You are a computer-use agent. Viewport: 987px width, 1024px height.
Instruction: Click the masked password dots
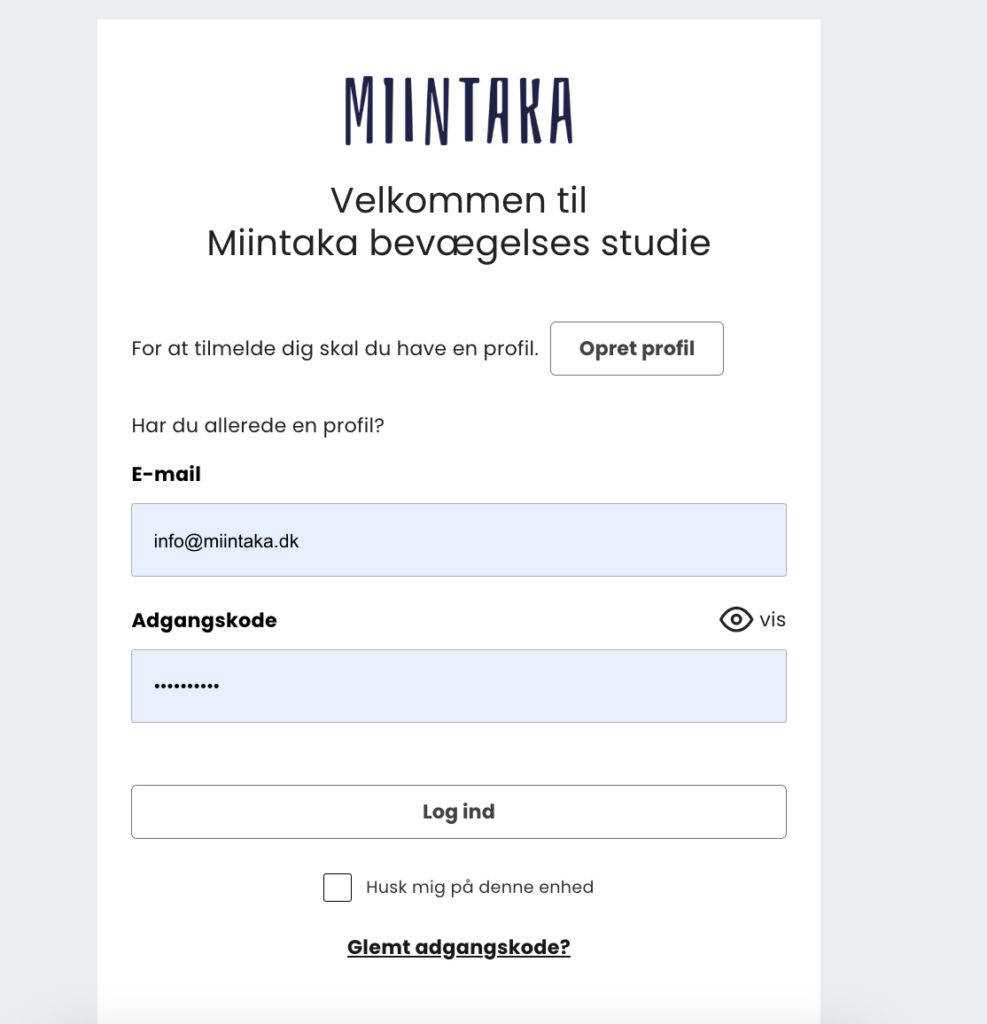coord(186,687)
